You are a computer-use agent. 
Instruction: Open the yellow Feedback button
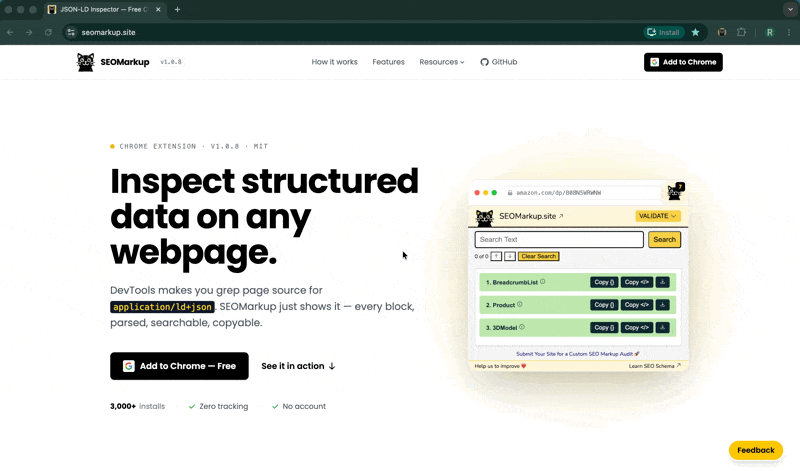[x=756, y=450]
